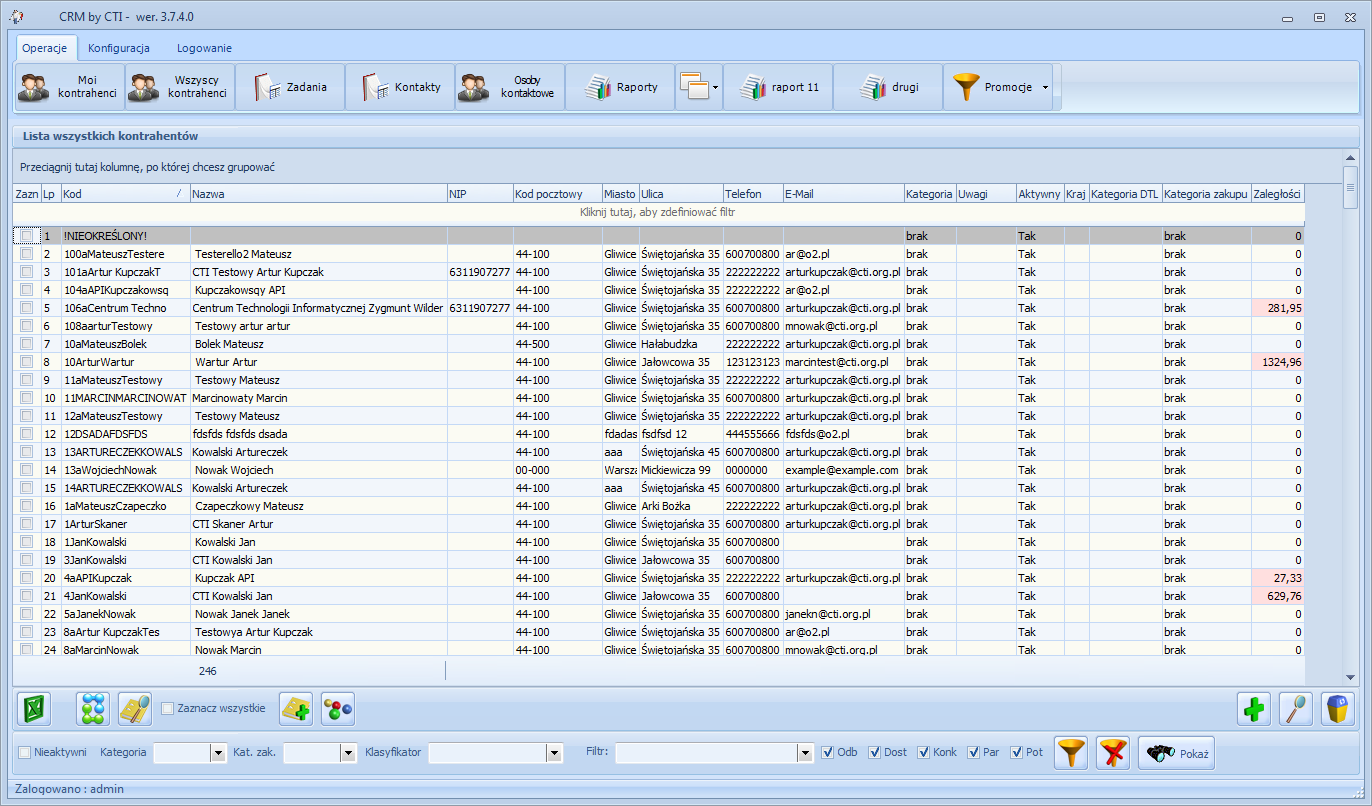Uncheck the Odb checkbox
The image size is (1372, 806).
coord(827,752)
